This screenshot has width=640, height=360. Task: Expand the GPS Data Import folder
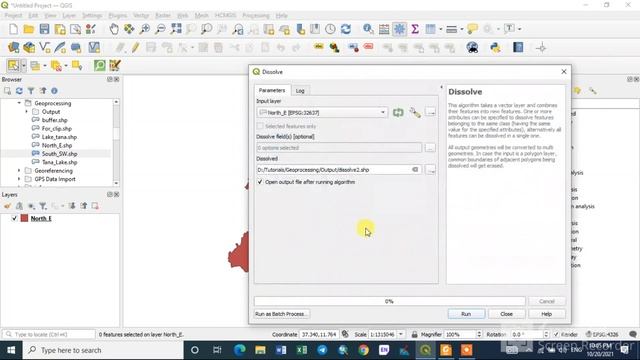click(19, 179)
